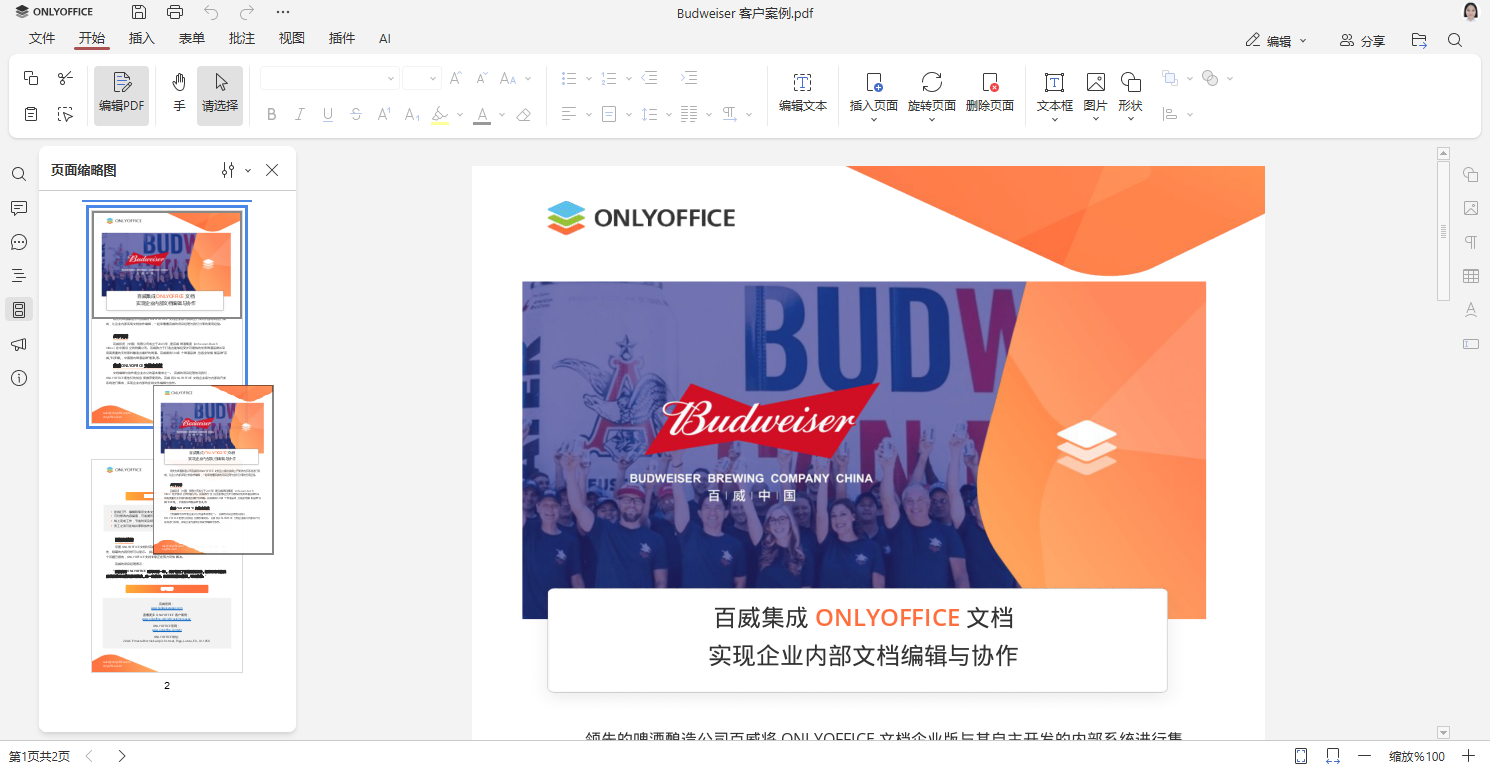Toggle italic formatting
This screenshot has width=1490, height=770.
(299, 115)
